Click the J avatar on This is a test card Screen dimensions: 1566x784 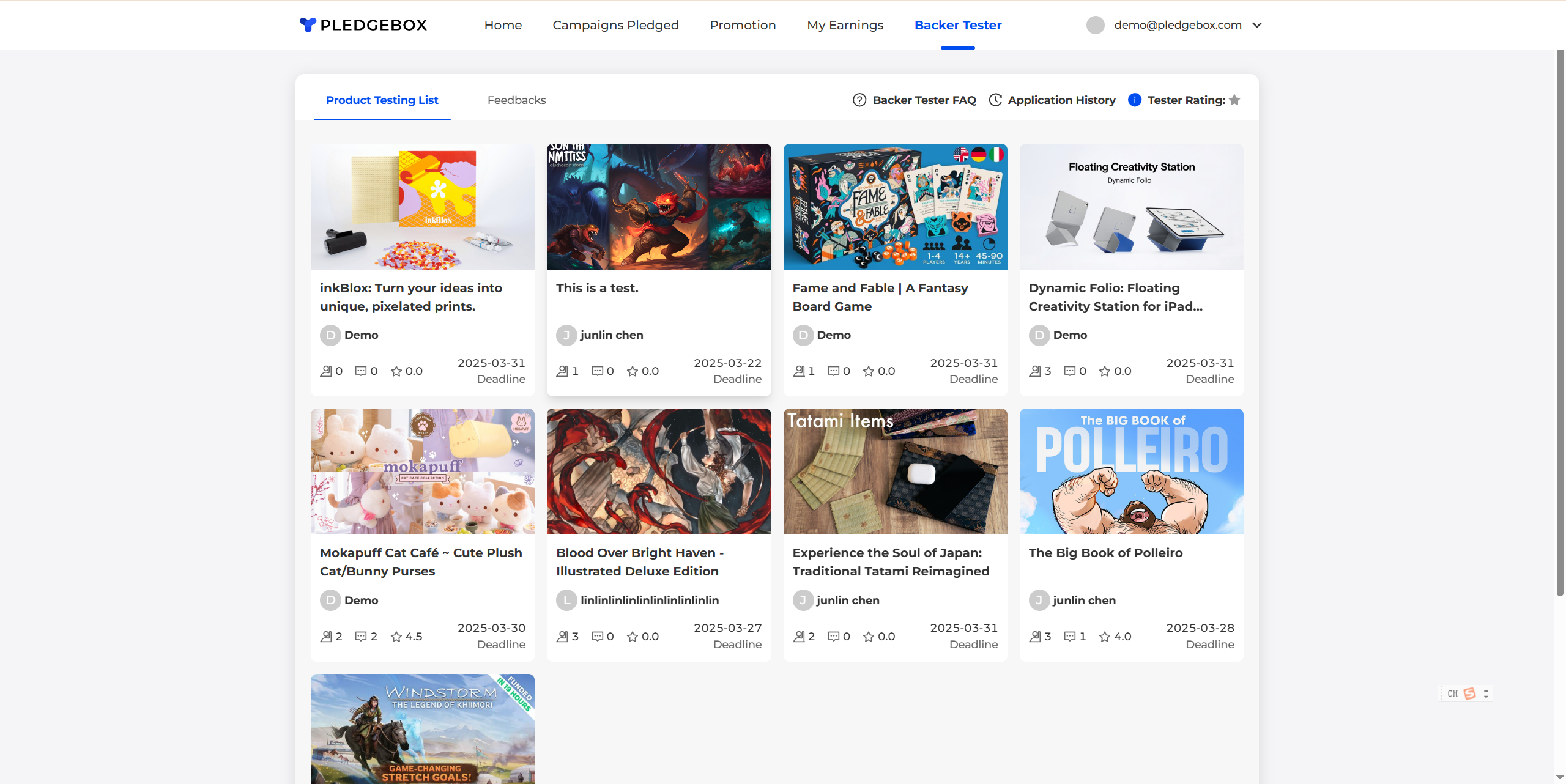pos(566,335)
